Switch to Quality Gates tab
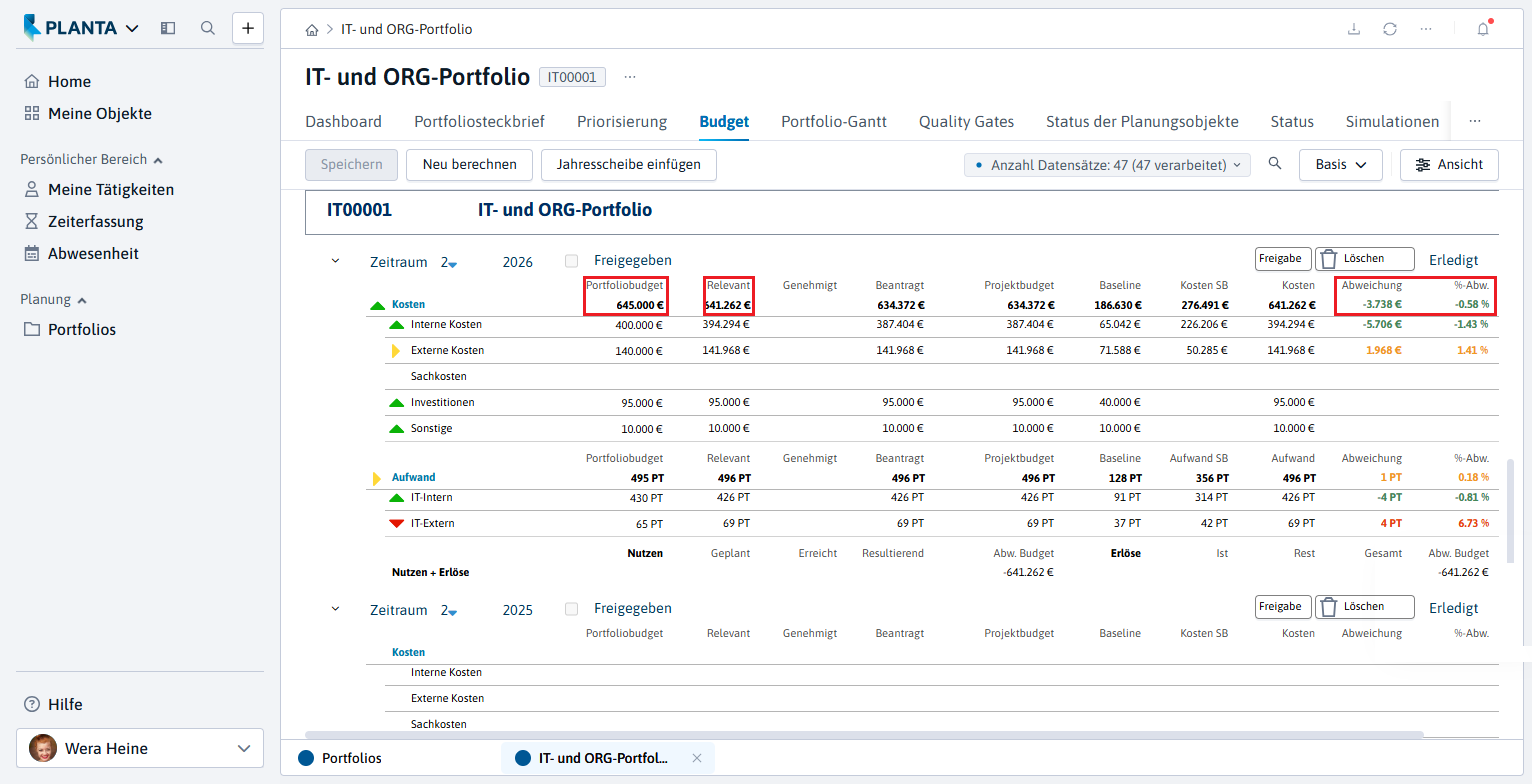 966,122
